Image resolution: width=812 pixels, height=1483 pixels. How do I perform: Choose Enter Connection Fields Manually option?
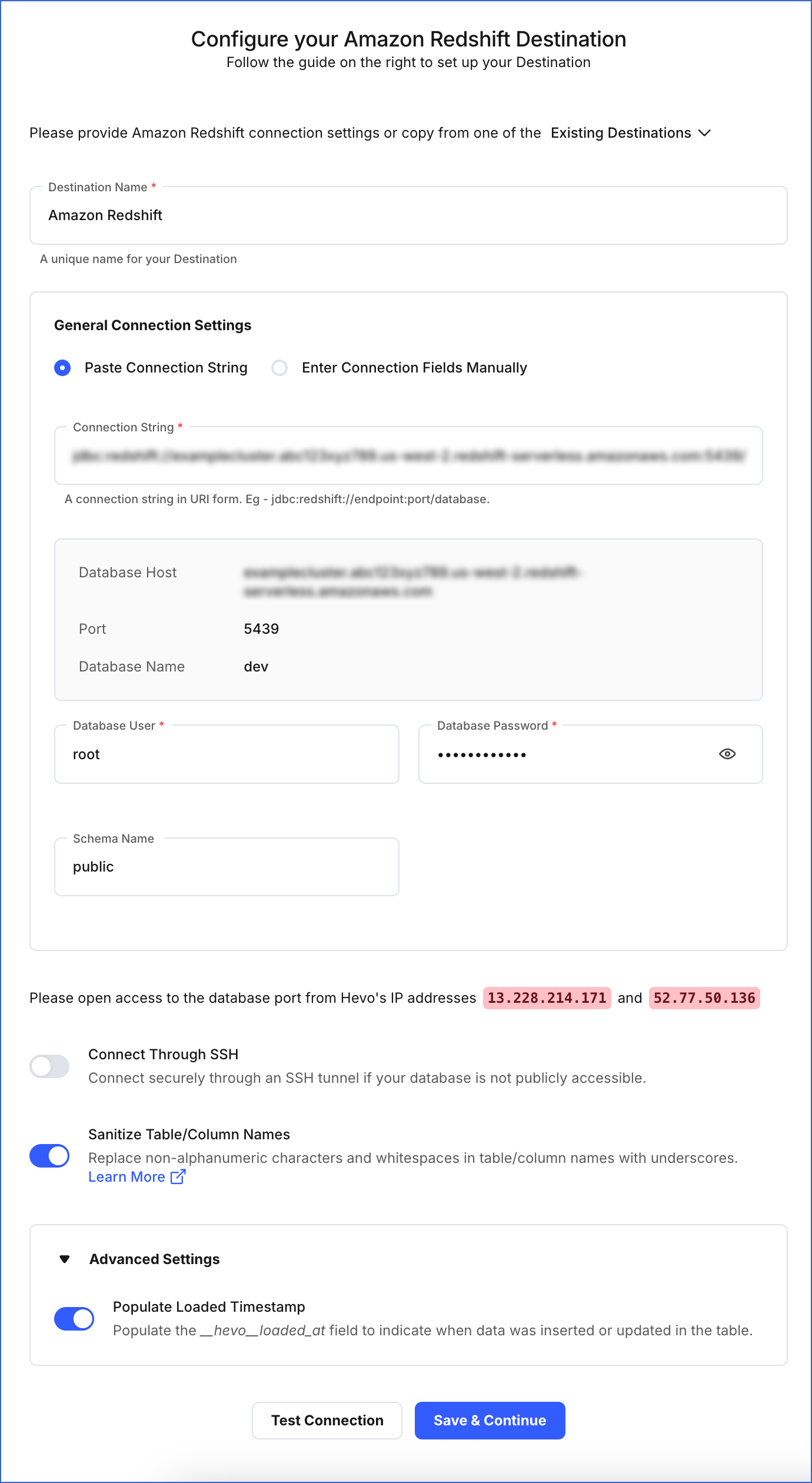[279, 368]
